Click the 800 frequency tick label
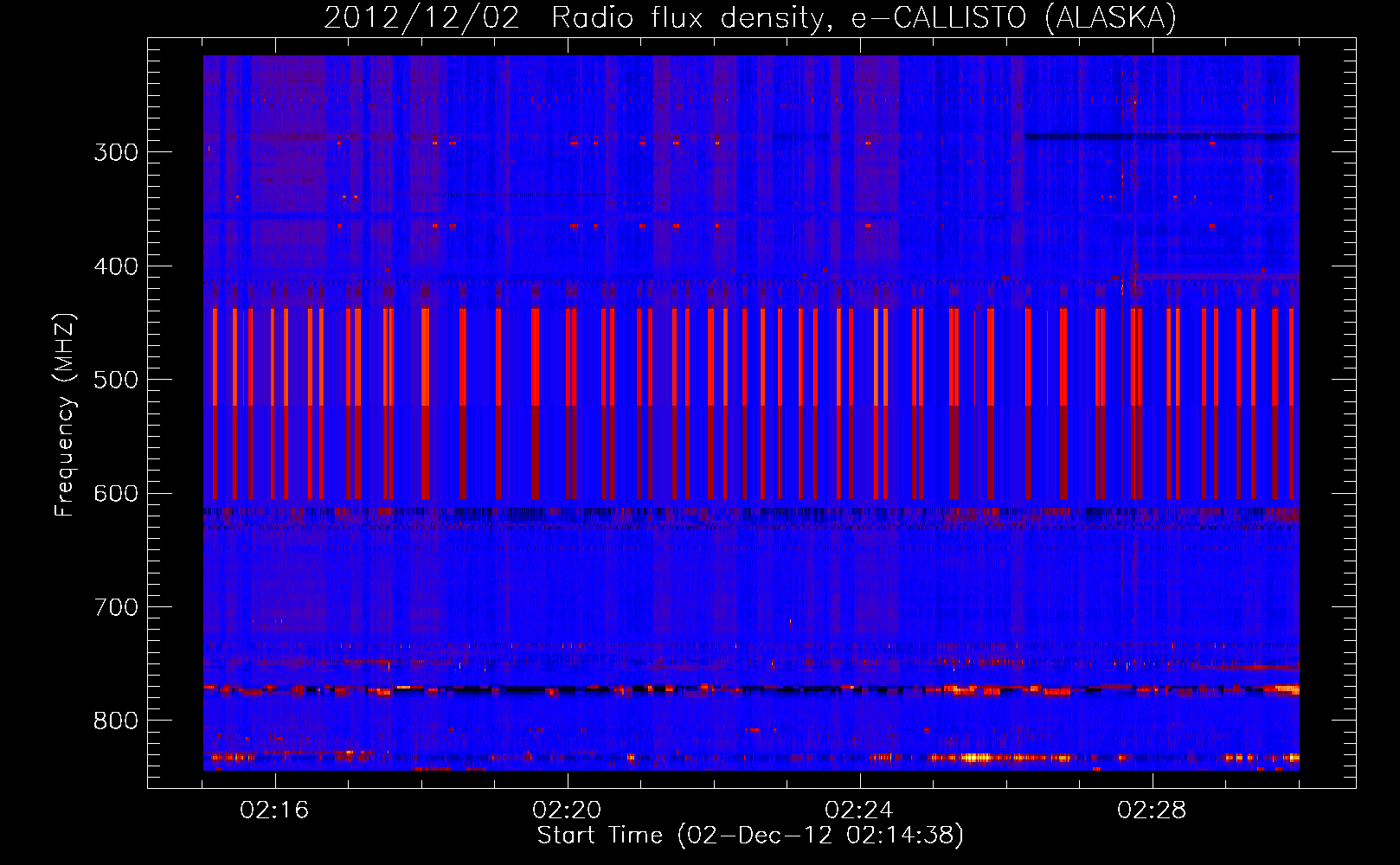The width and height of the screenshot is (1400, 865). click(116, 721)
